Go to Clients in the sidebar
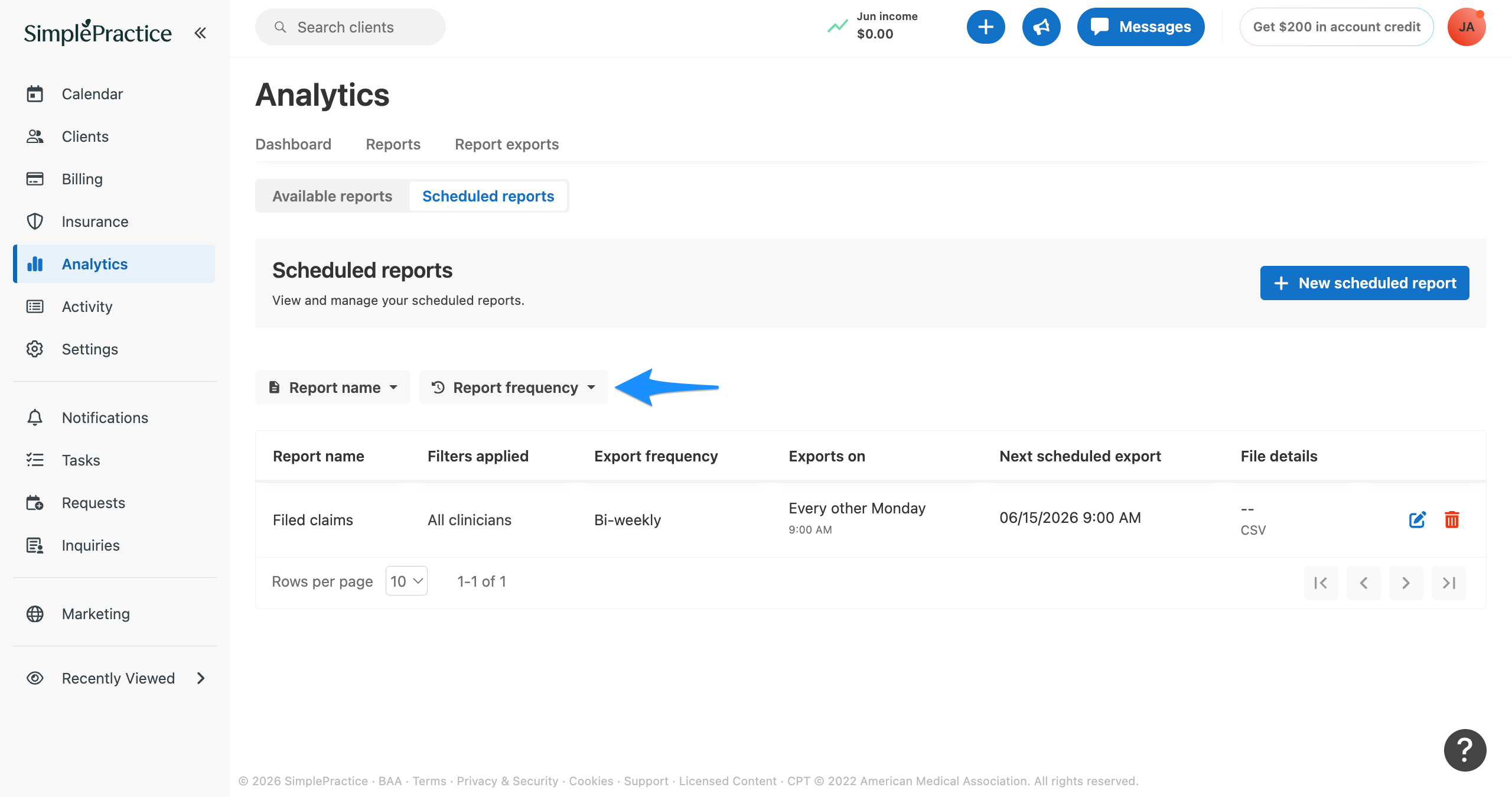This screenshot has height=797, width=1512. pyautogui.click(x=114, y=136)
